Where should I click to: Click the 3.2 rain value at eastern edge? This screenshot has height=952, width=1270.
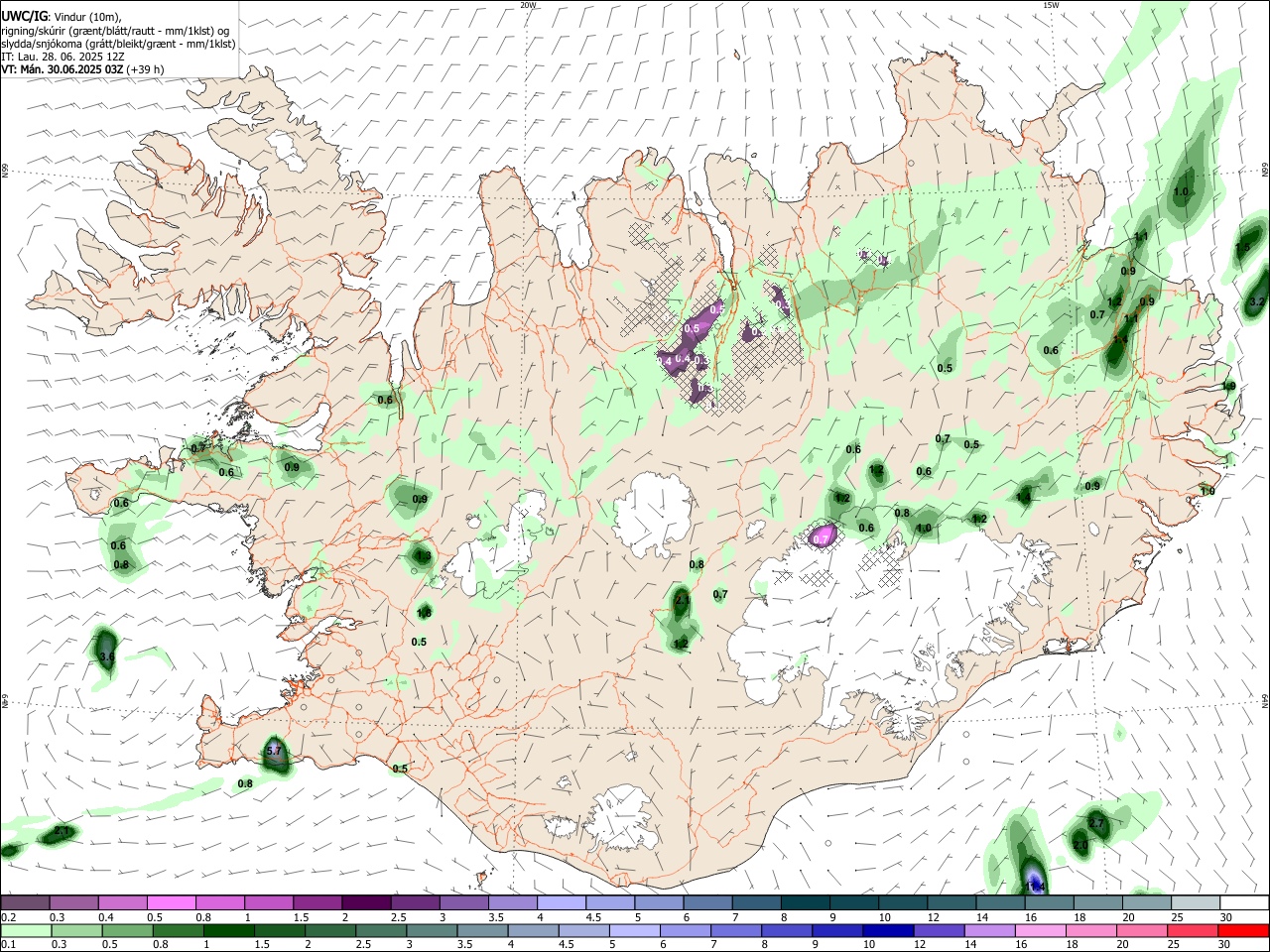[1257, 302]
